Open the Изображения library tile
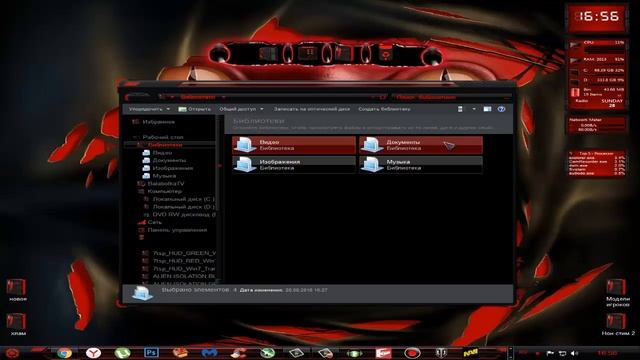This screenshot has width=640, height=360. coord(294,164)
